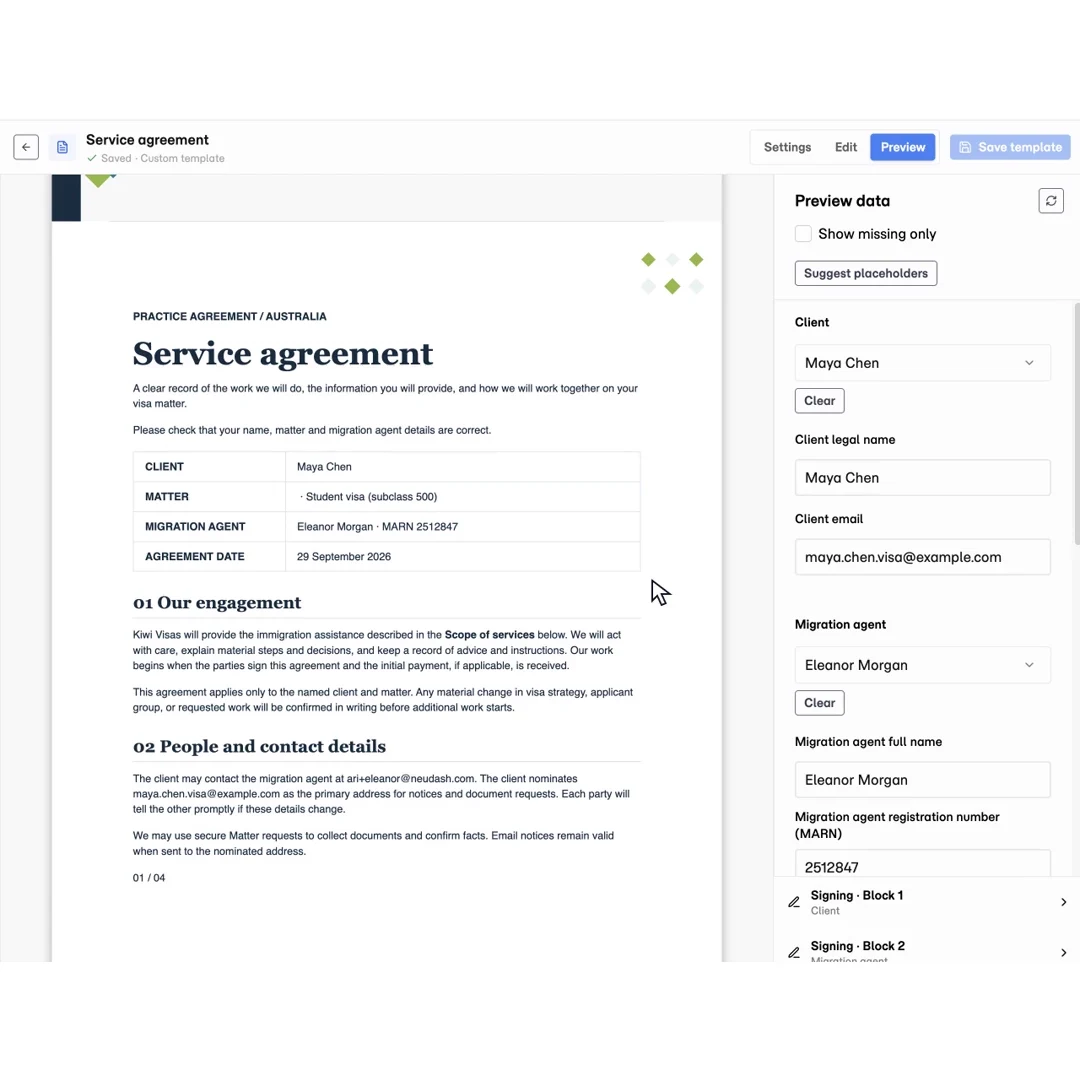Click '02 People and contact details' heading
The width and height of the screenshot is (1080, 1080).
259,747
